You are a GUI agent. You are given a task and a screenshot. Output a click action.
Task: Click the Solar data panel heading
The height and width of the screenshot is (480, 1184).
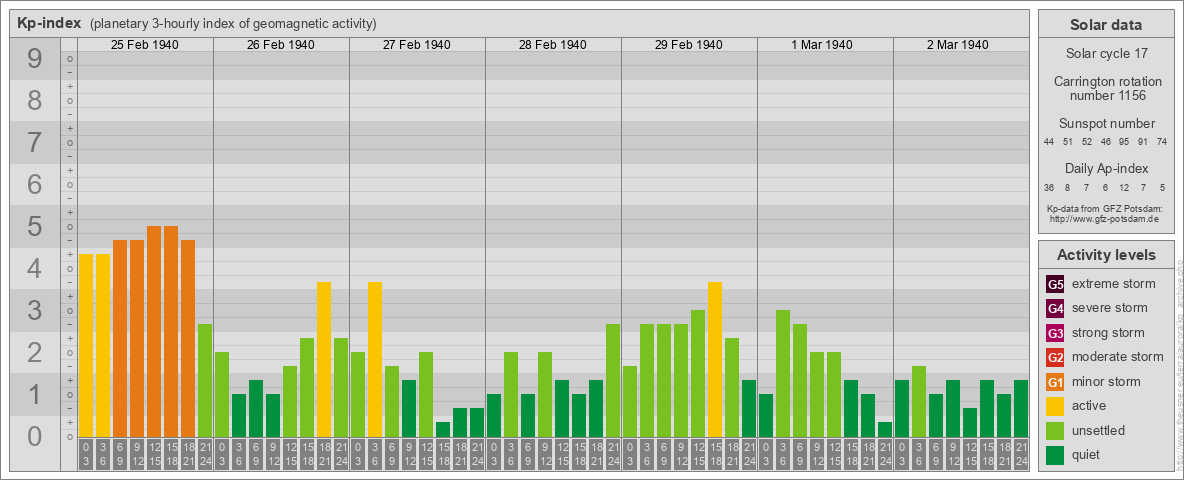[x=1105, y=25]
